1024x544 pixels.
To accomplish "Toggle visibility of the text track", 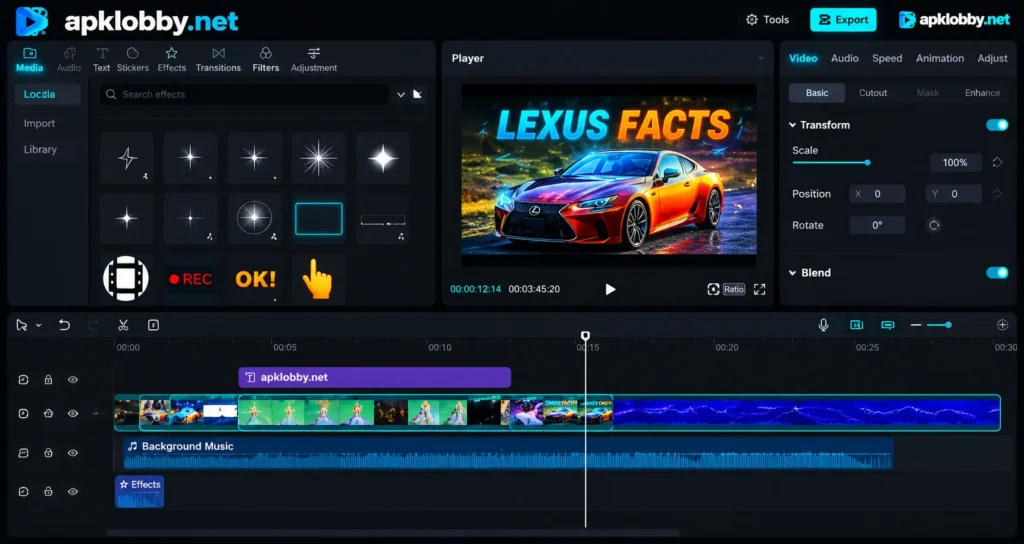I will point(72,379).
